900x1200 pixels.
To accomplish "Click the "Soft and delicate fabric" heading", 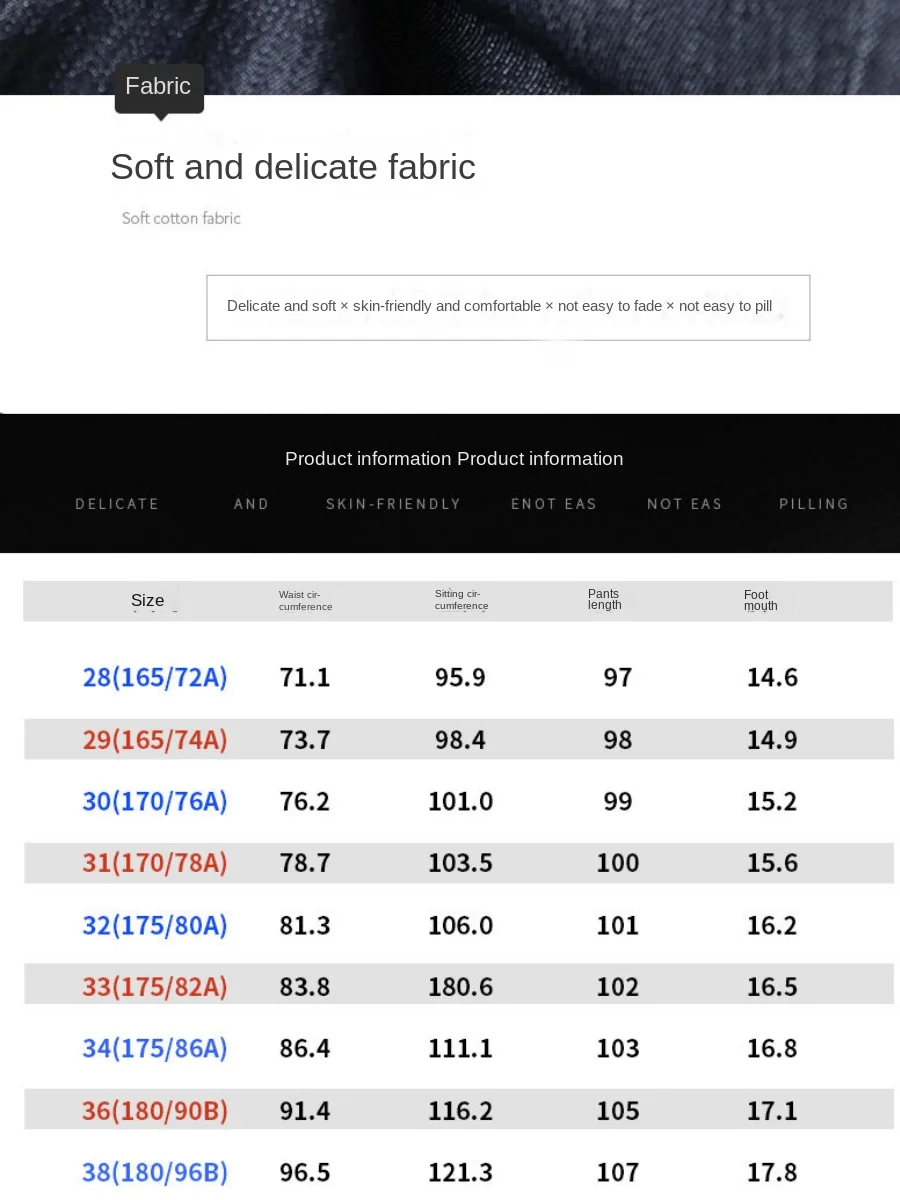I will 292,167.
